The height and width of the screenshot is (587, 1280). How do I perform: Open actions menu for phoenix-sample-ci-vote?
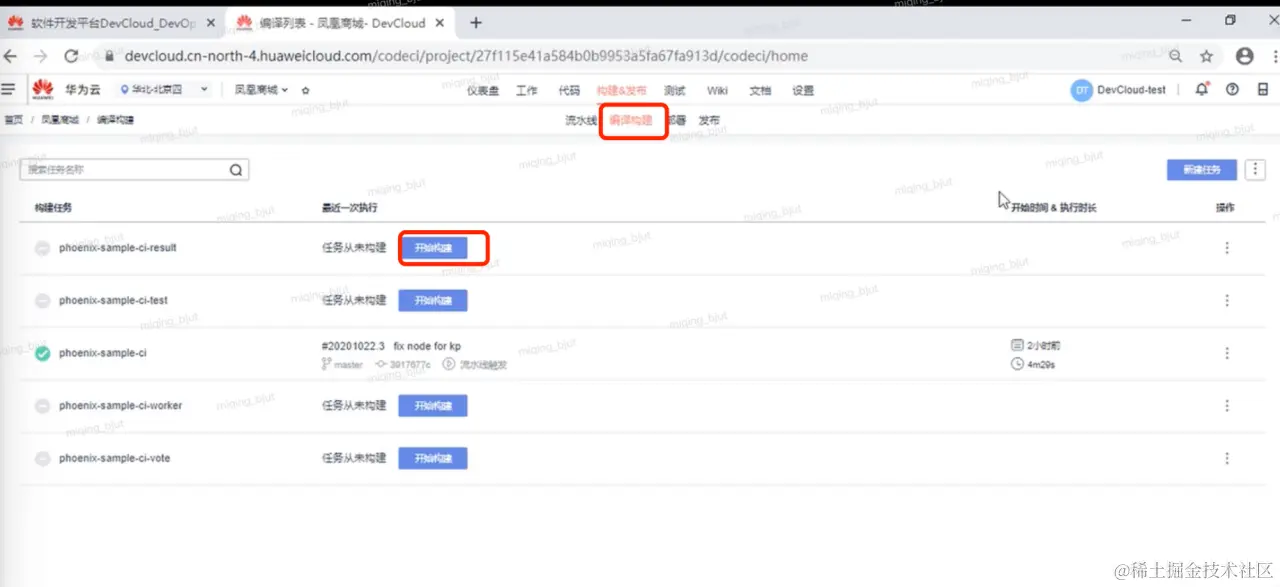tap(1227, 458)
